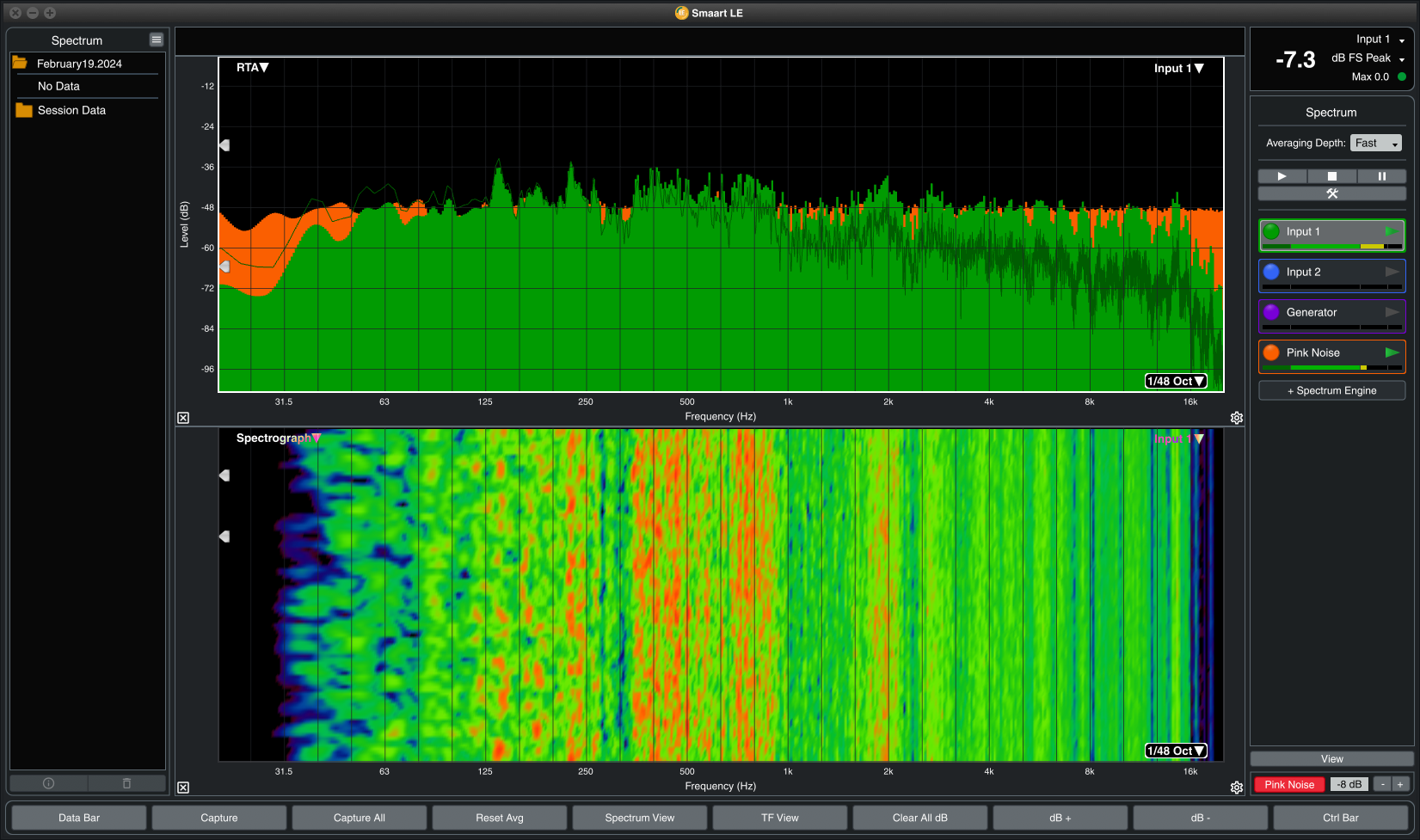This screenshot has width=1420, height=840.
Task: Open the RTA graph type dropdown
Action: (x=253, y=67)
